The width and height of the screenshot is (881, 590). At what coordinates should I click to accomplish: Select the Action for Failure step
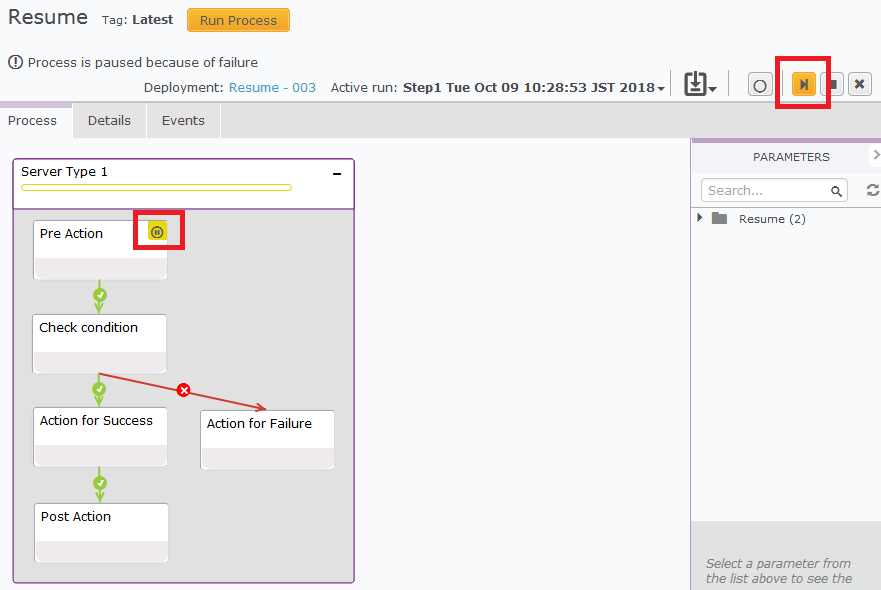[267, 439]
